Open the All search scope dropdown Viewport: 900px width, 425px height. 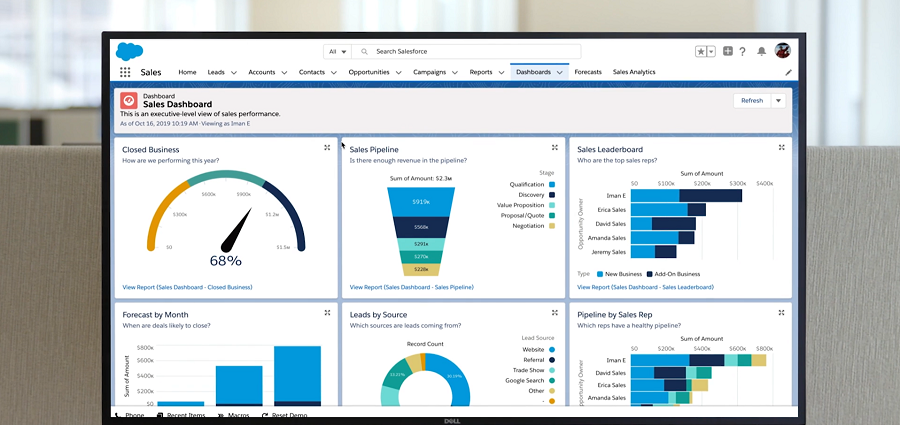pos(337,51)
